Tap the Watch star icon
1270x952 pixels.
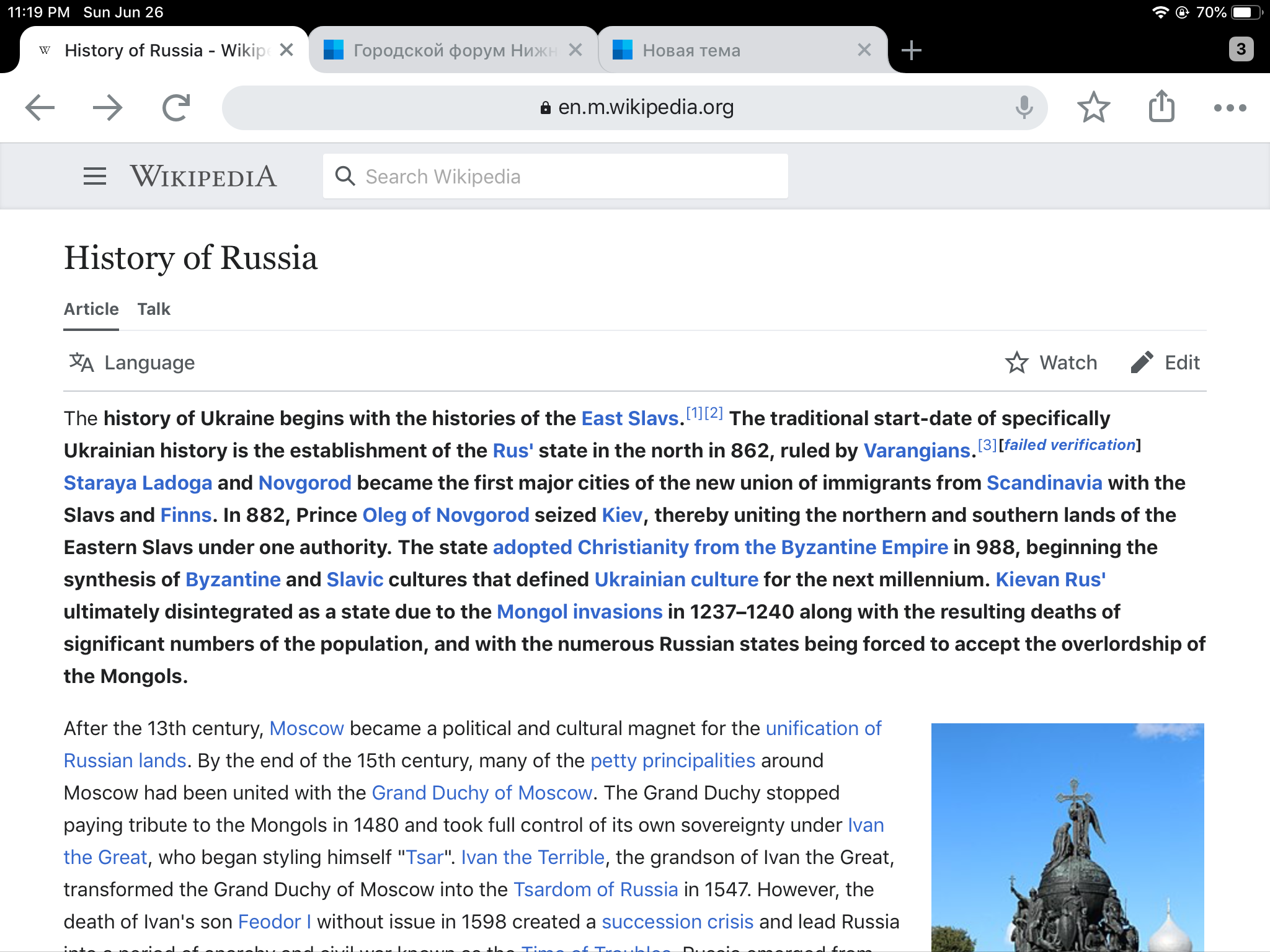1016,363
